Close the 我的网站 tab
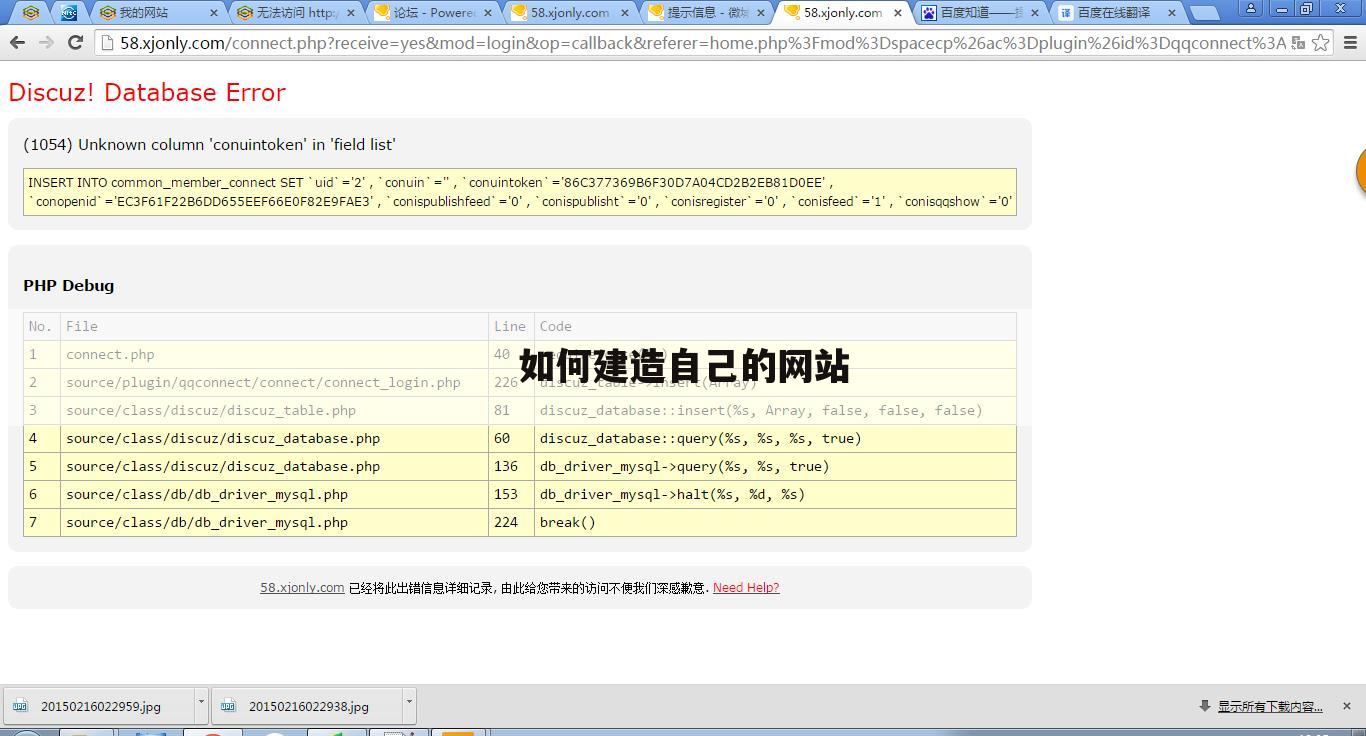1366x736 pixels. [213, 13]
